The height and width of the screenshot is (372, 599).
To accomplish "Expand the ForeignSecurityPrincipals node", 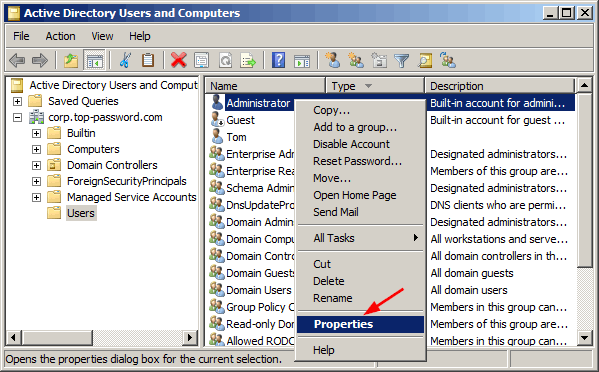I will (x=36, y=181).
